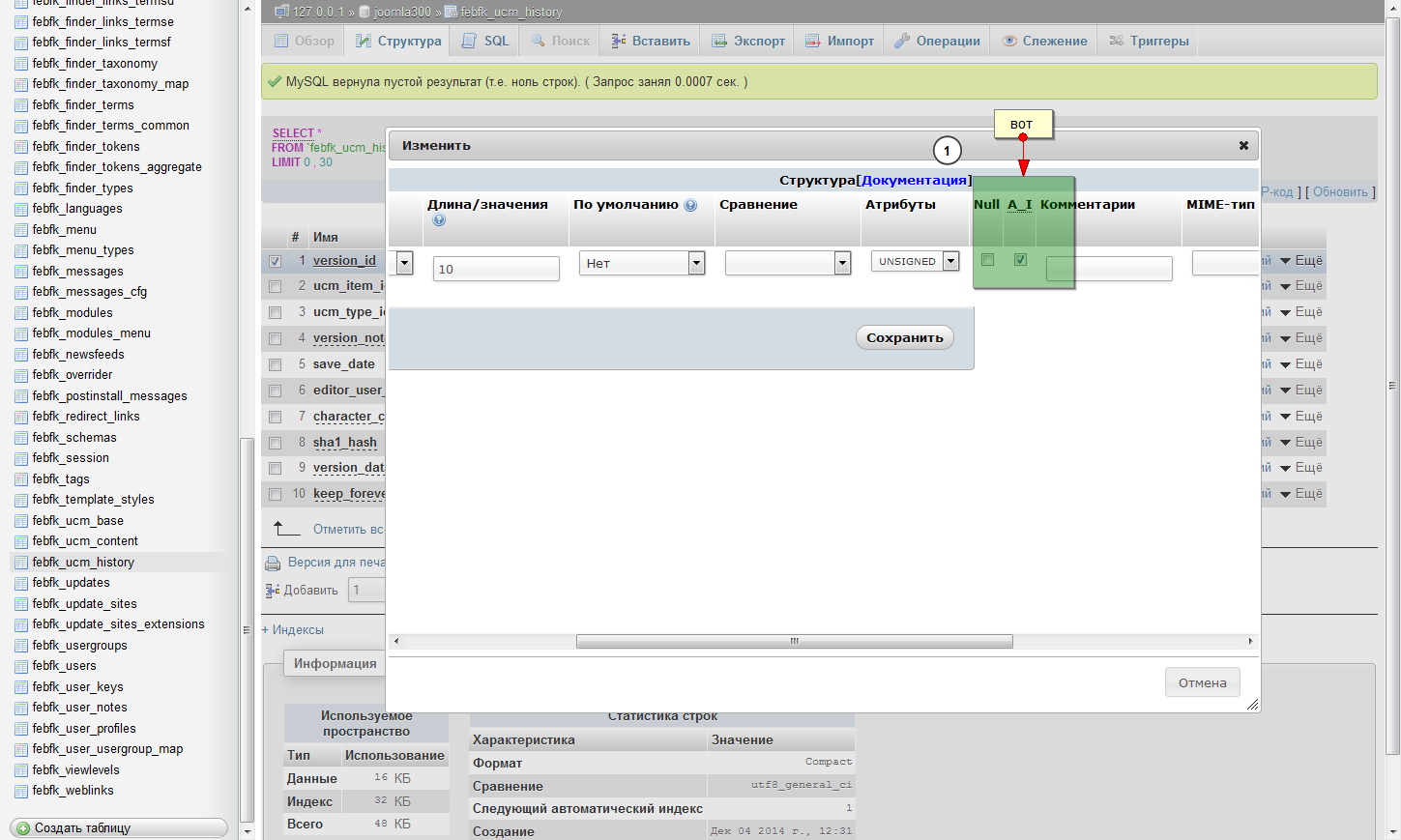The width and height of the screenshot is (1401, 840).
Task: Click the table icon beside febfk_modules
Action: pos(21,313)
